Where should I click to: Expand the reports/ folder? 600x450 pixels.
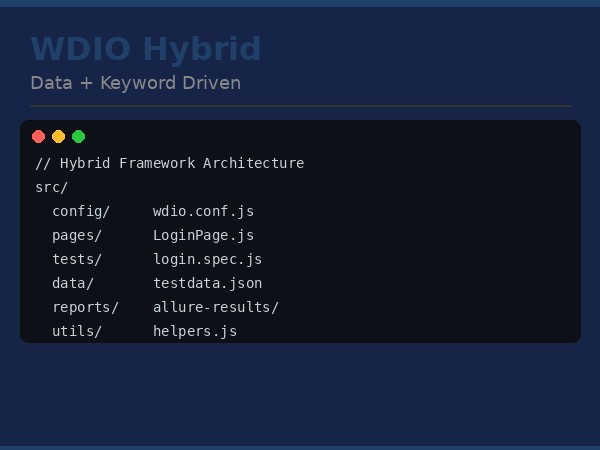coord(85,307)
